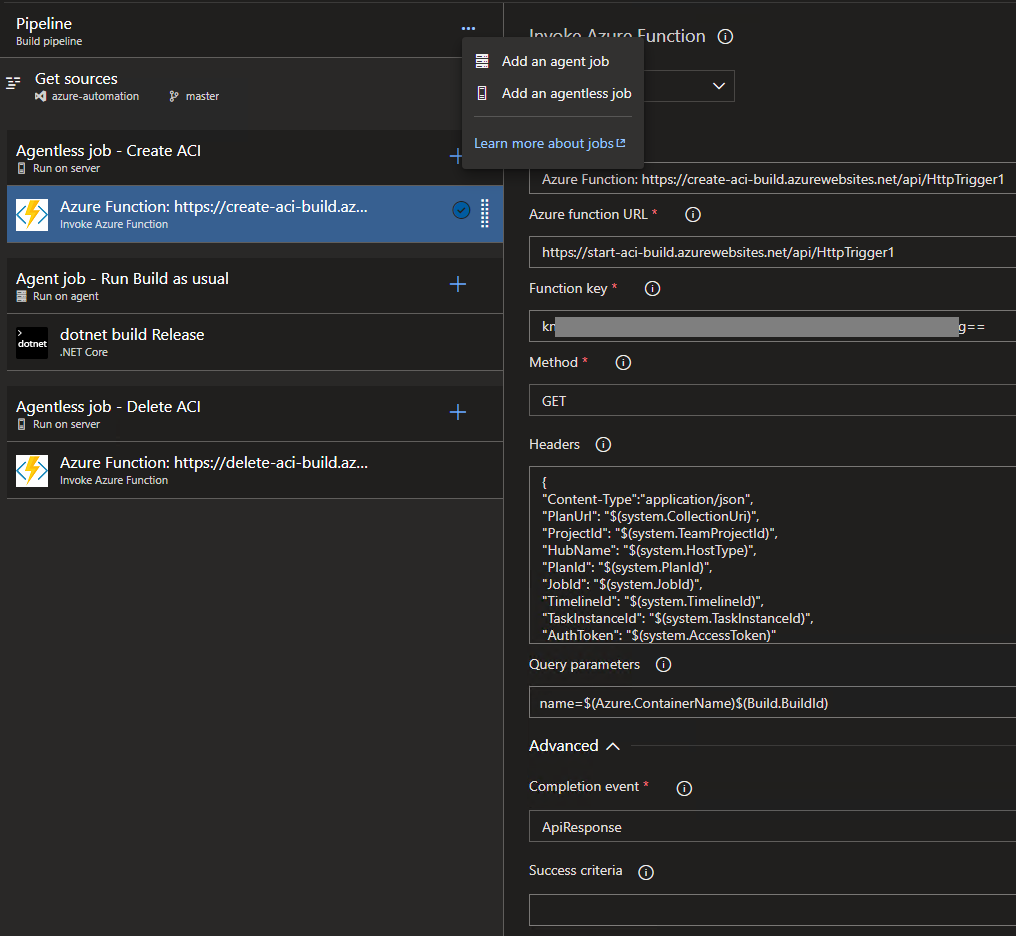
Task: Click the delete-aci-build Azure Function lightning icon
Action: click(x=32, y=471)
